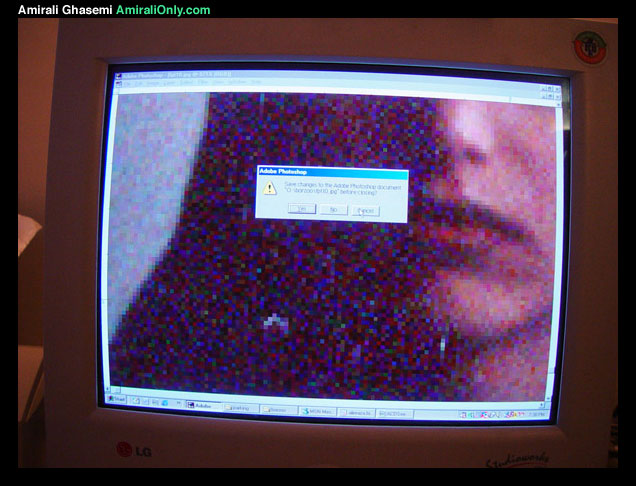The image size is (636, 486).
Task: Open the File menu
Action: tap(127, 84)
